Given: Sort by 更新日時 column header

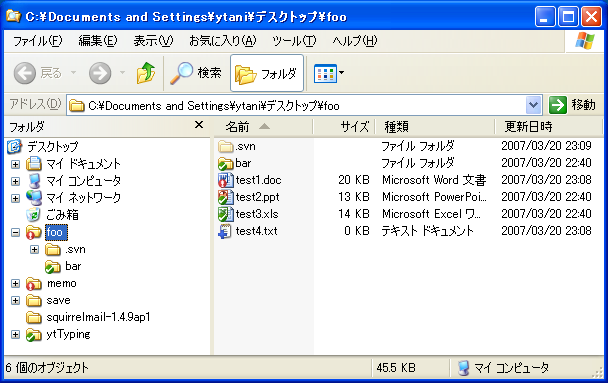Looking at the screenshot, I should pyautogui.click(x=548, y=126).
